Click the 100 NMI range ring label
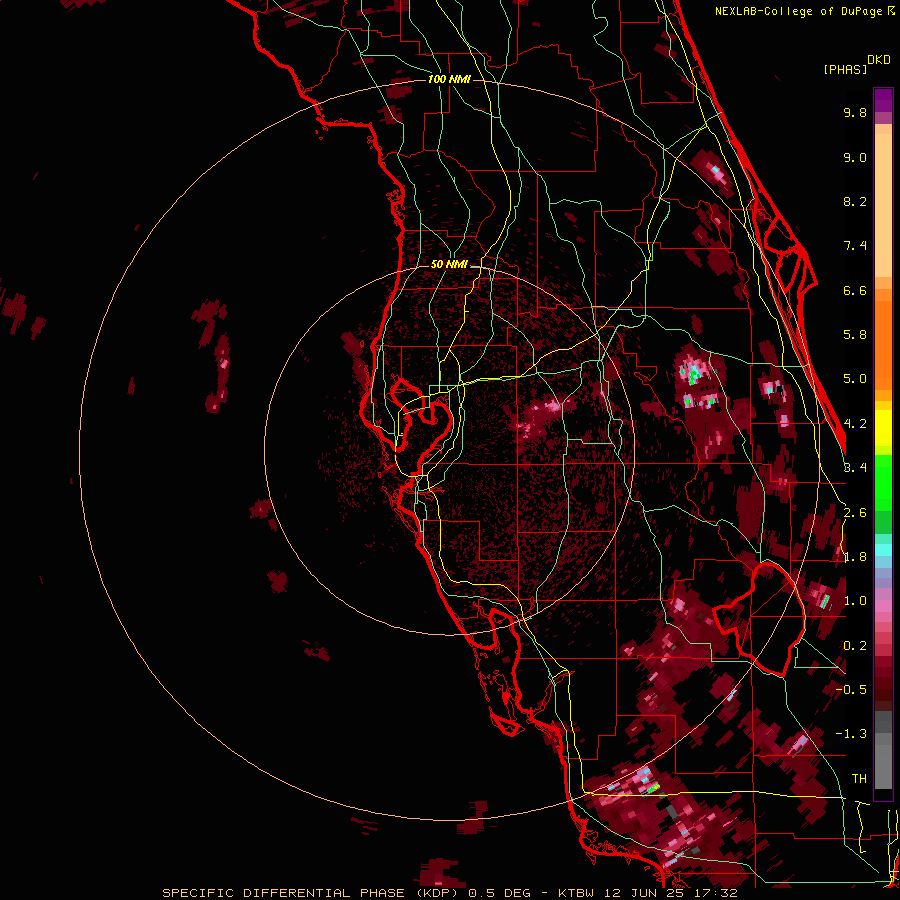The width and height of the screenshot is (900, 900). (449, 79)
